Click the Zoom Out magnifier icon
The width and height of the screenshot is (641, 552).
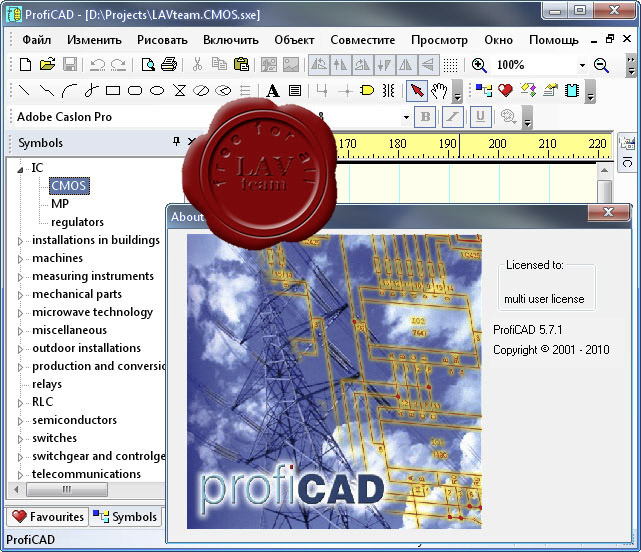click(601, 65)
